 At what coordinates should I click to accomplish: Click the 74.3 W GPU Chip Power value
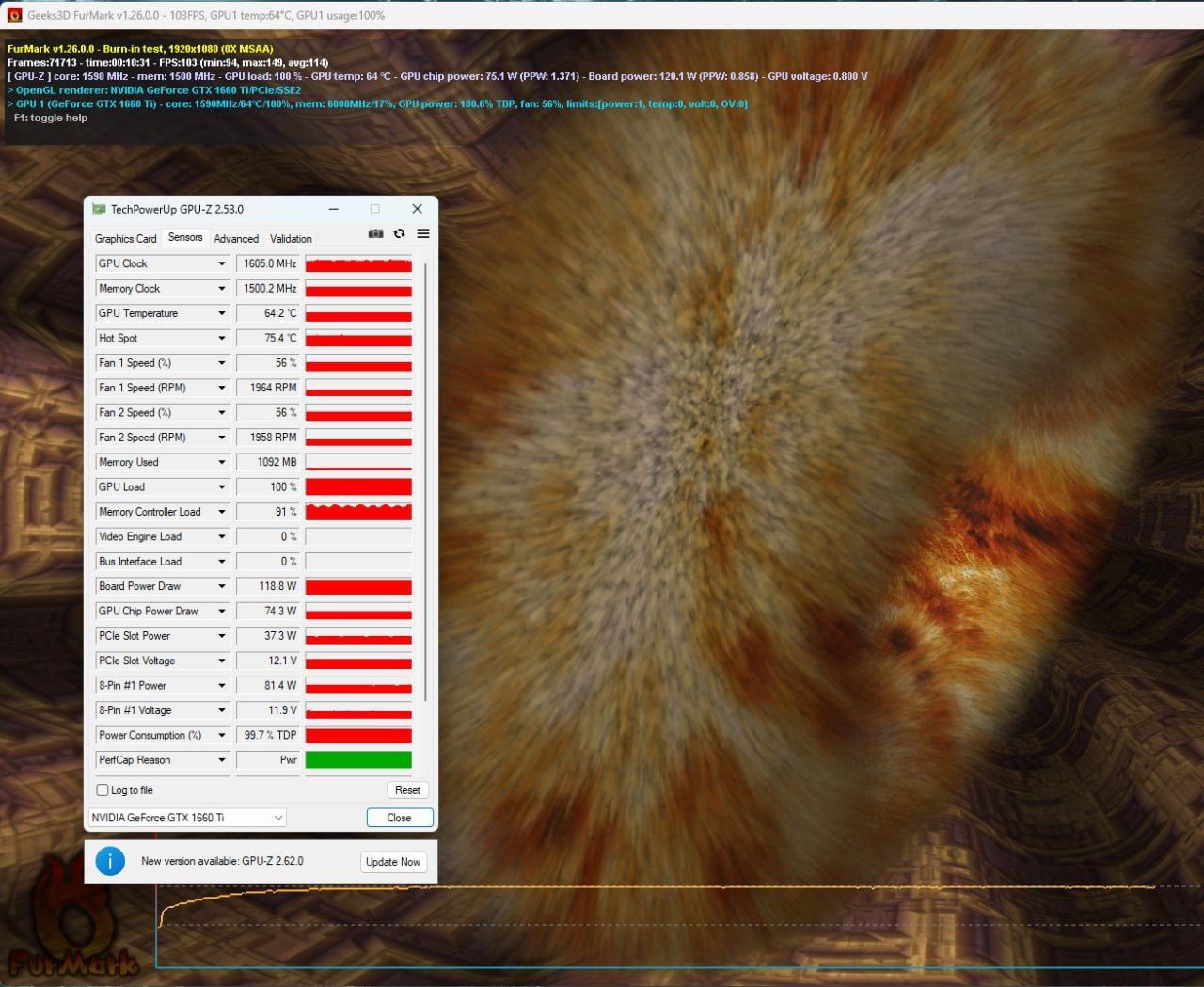268,612
